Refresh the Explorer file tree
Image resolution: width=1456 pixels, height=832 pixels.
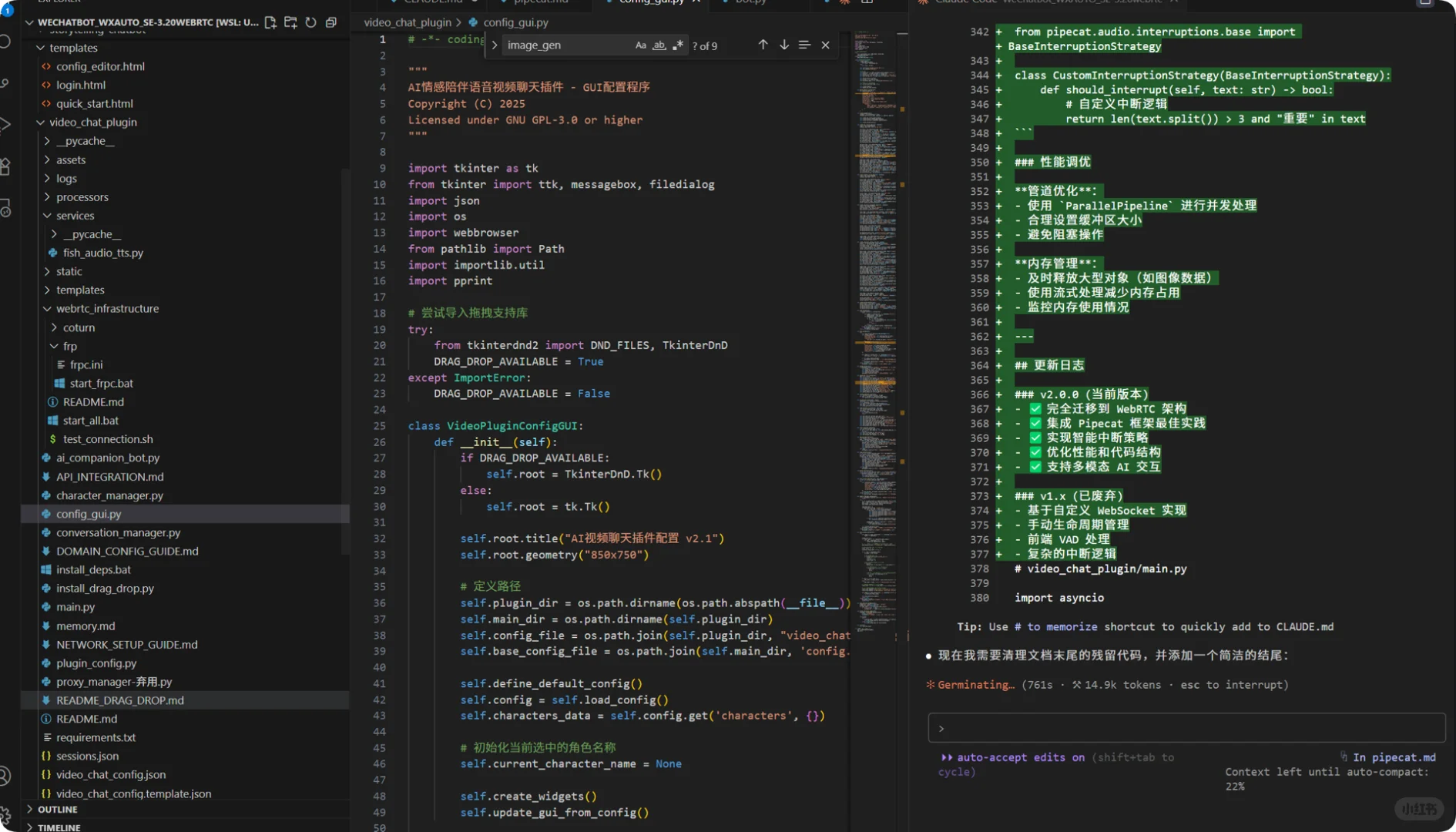point(310,22)
